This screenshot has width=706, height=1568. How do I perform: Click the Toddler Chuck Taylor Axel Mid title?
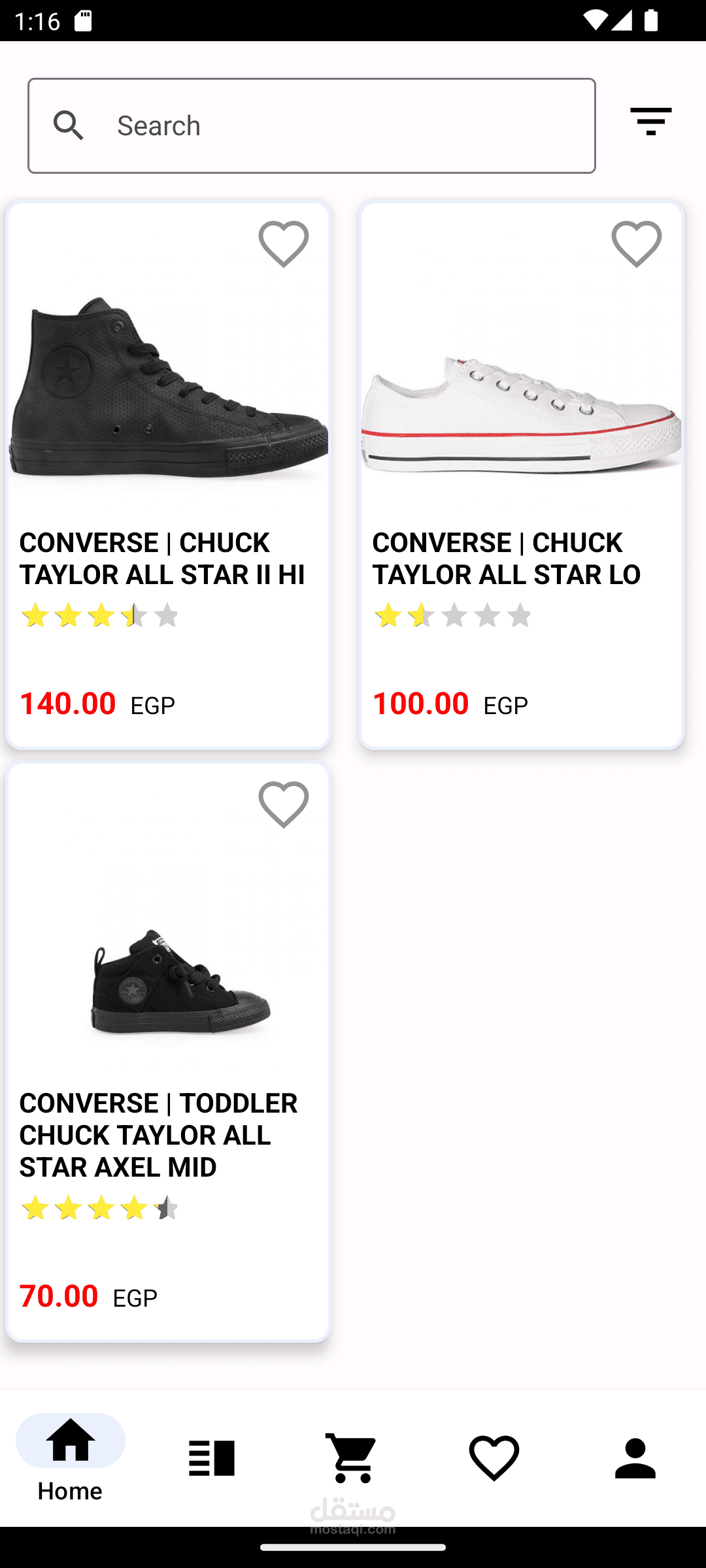point(159,1135)
